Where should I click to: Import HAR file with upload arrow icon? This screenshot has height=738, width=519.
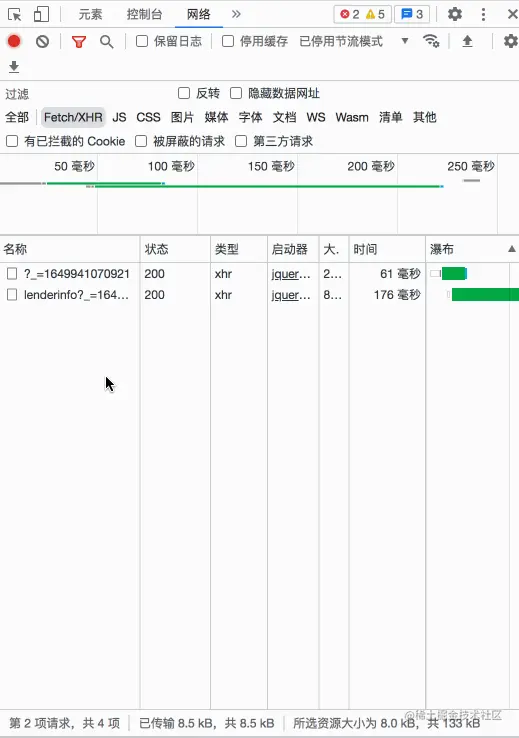point(467,41)
